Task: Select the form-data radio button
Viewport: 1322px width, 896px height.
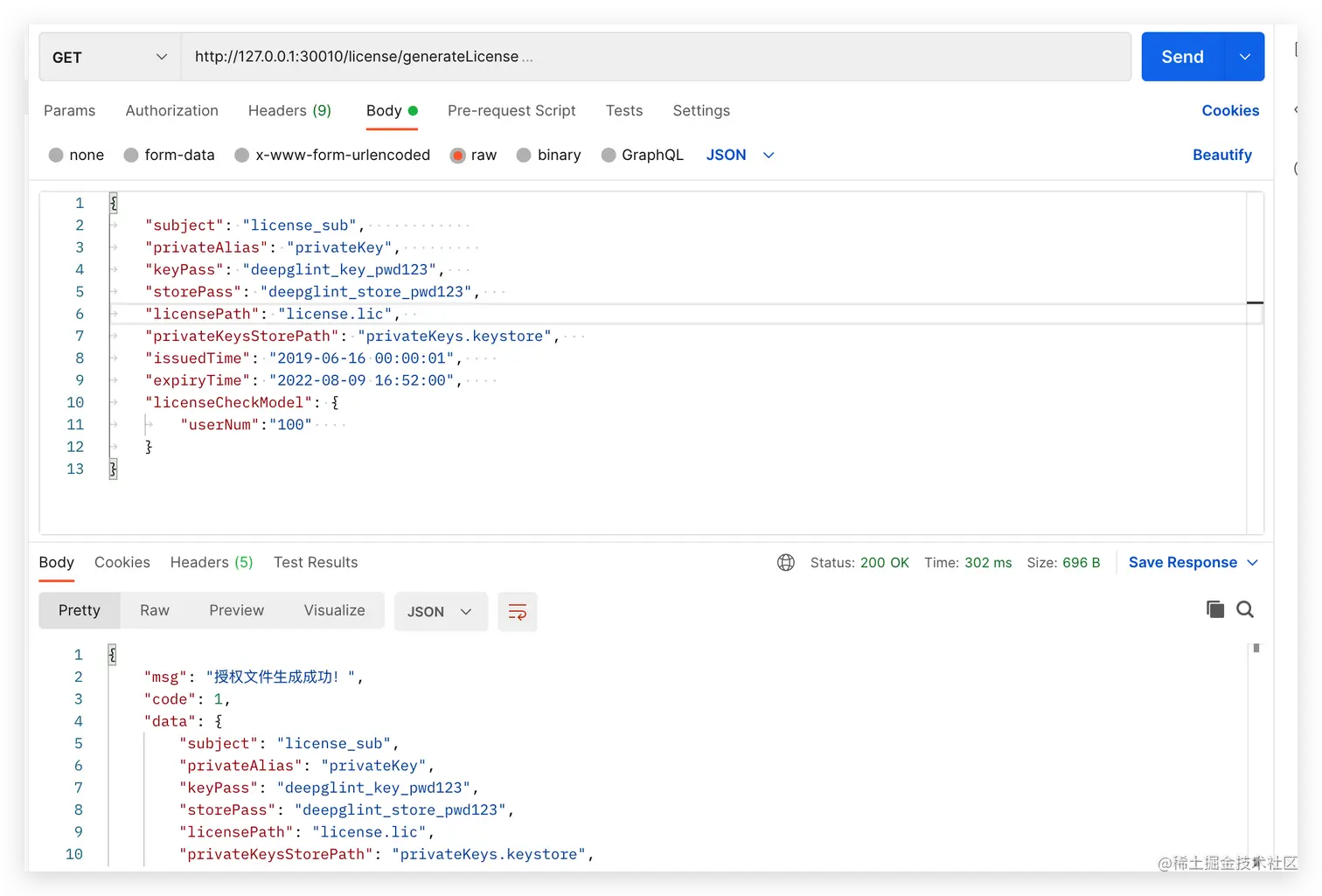Action: pos(131,155)
